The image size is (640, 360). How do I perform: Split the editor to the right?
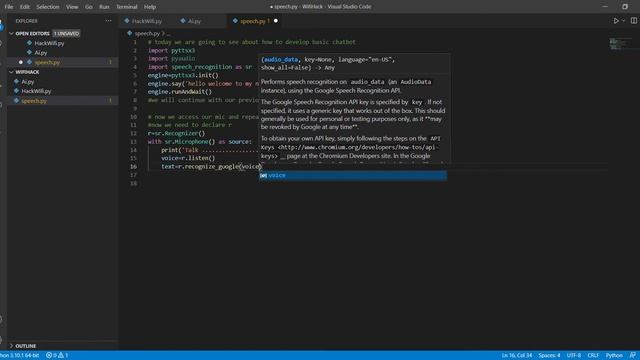[633, 20]
